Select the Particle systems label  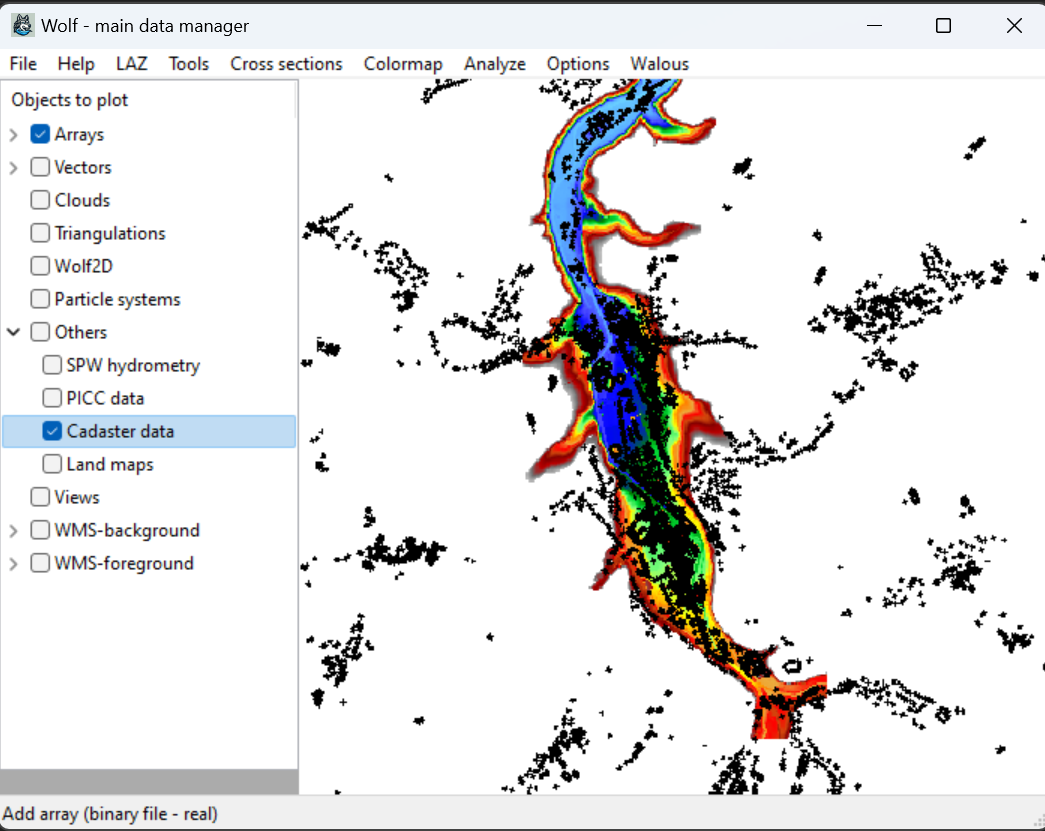[117, 299]
